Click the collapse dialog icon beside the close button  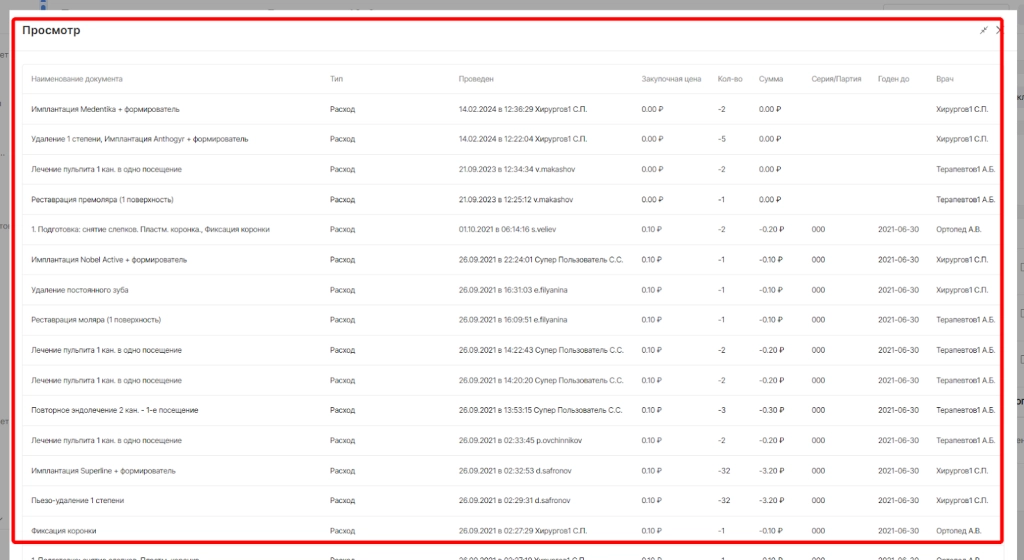[x=984, y=31]
